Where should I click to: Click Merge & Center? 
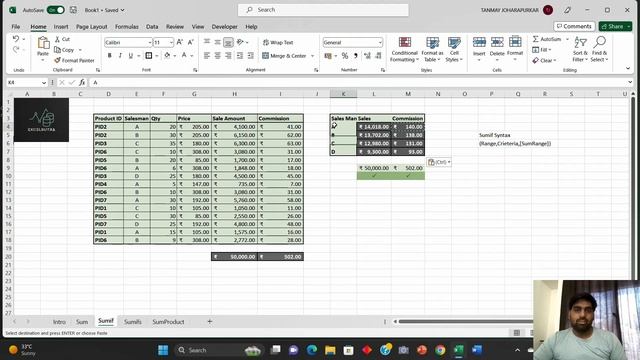point(284,56)
